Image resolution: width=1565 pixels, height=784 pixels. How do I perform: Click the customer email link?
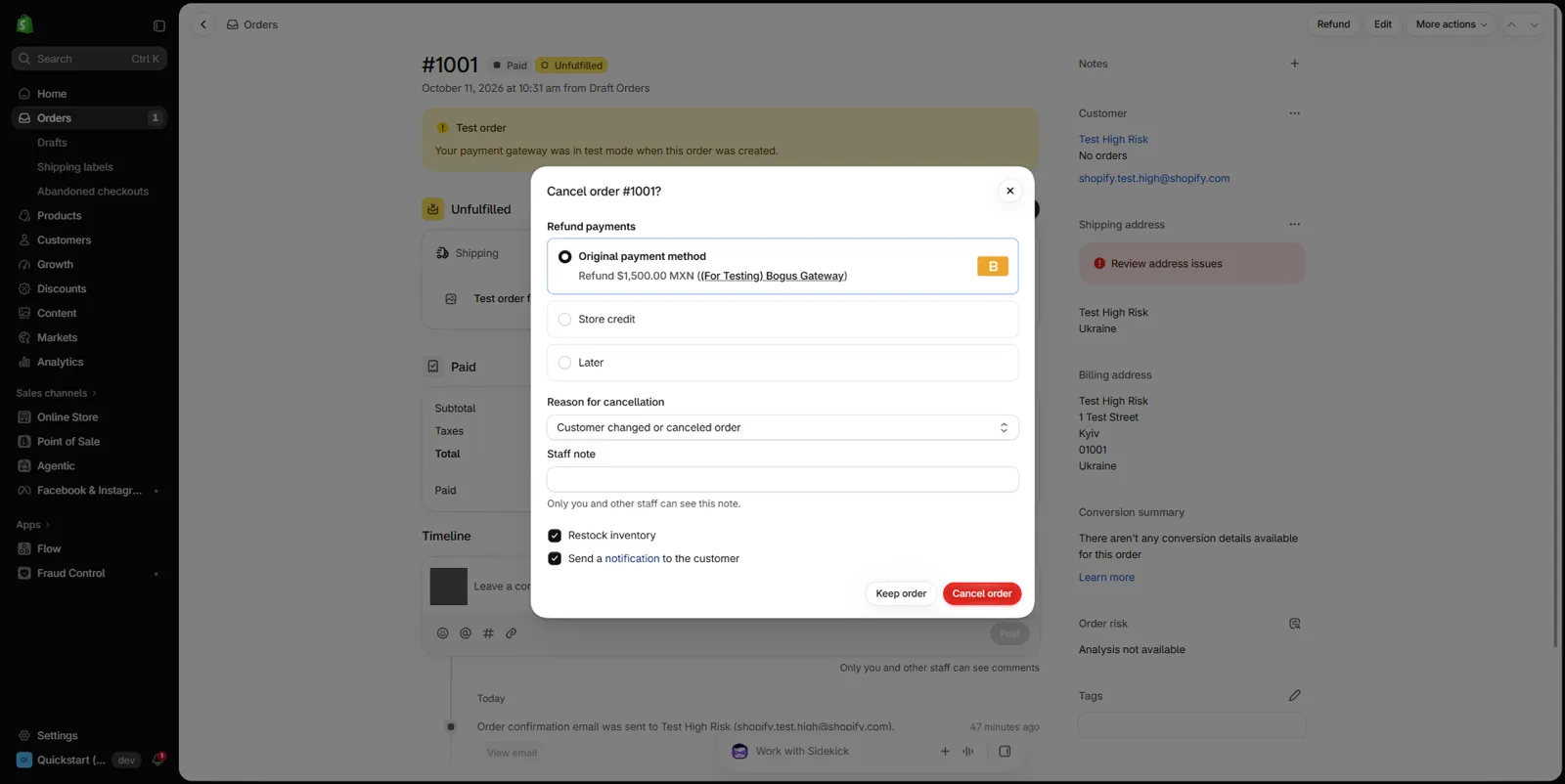tap(1154, 179)
